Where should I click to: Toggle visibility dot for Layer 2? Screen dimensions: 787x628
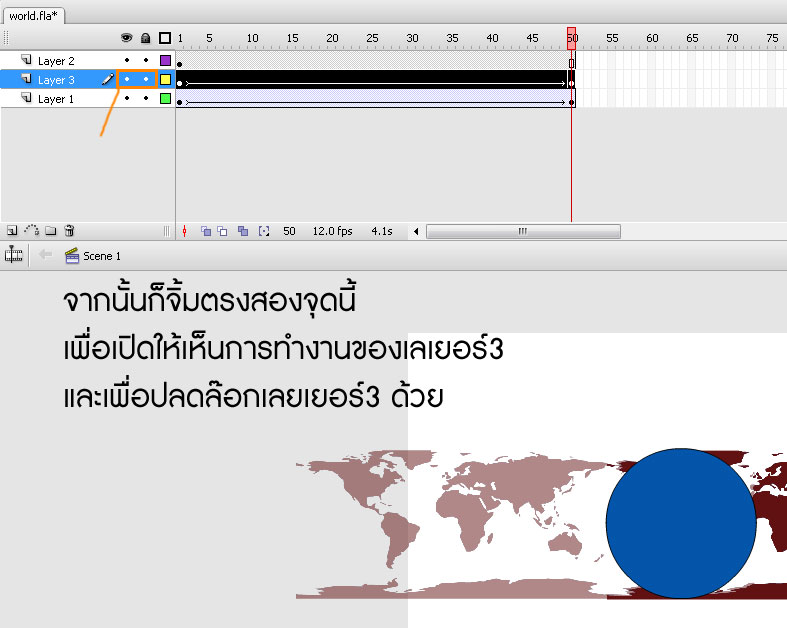tap(127, 60)
